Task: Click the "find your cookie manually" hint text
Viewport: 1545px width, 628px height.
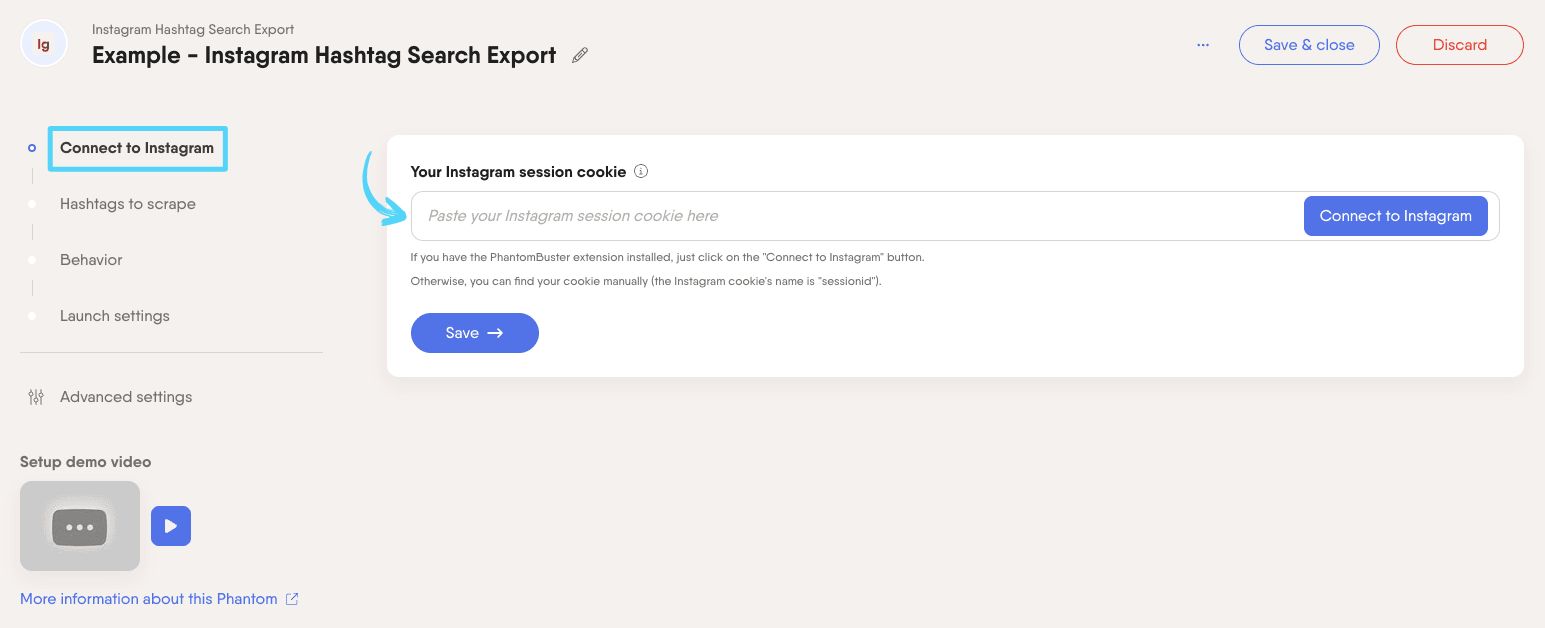Action: pyautogui.click(x=646, y=282)
